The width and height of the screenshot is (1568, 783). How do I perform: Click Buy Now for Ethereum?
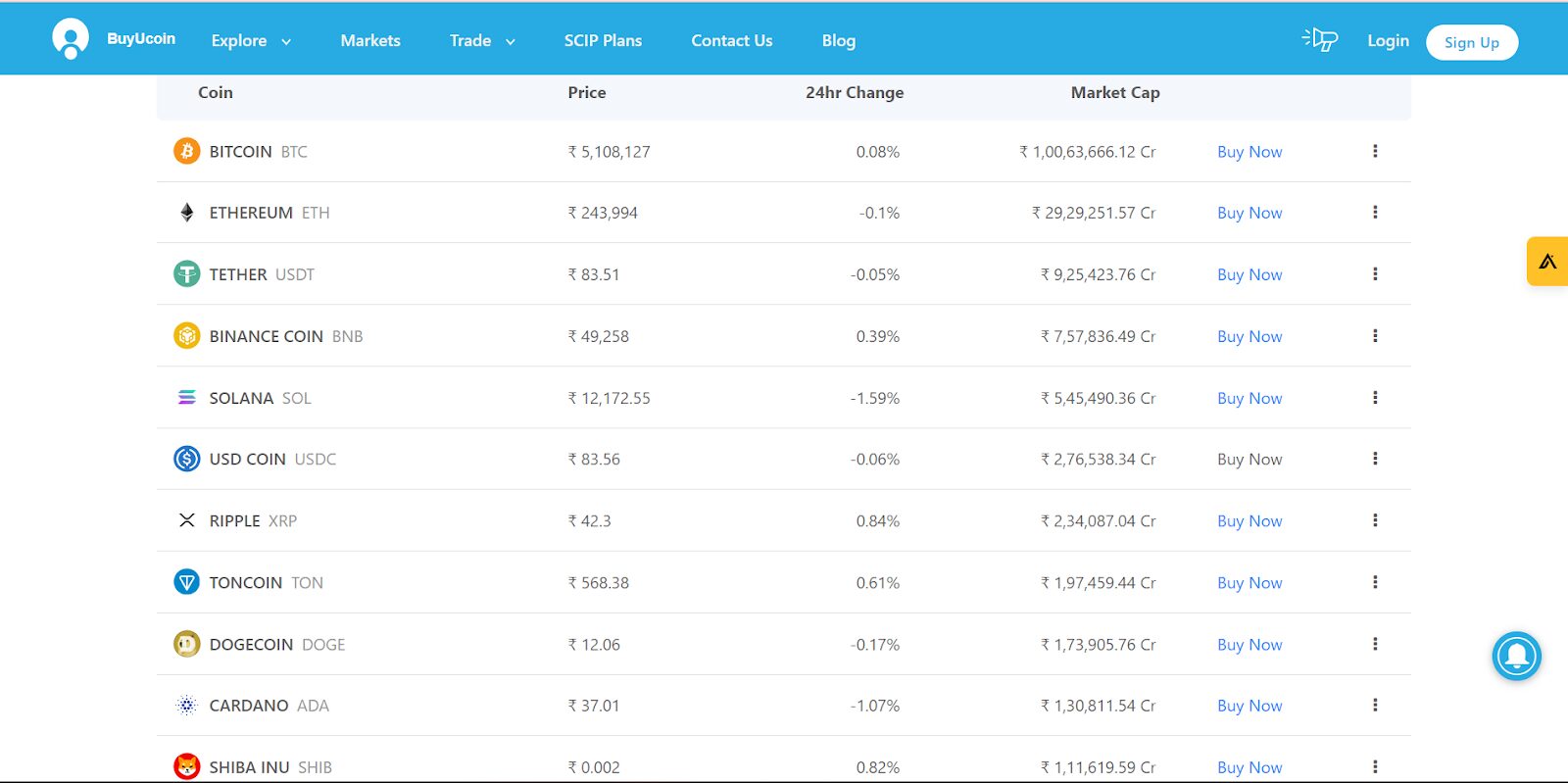[1249, 213]
